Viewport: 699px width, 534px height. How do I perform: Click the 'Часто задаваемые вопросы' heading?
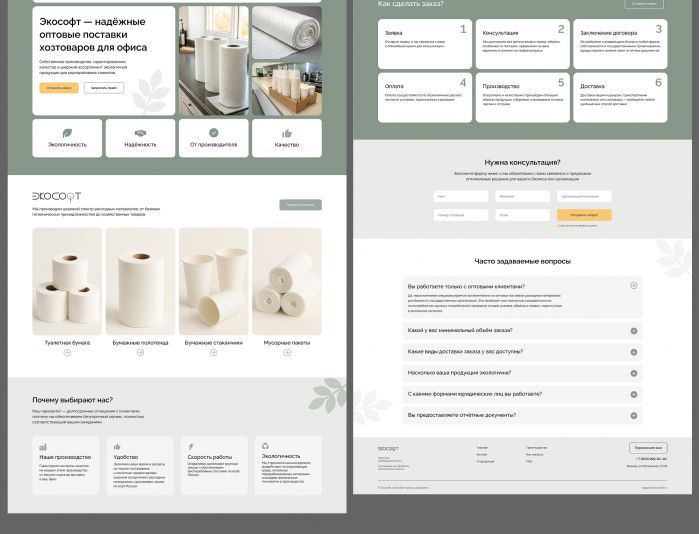[522, 261]
